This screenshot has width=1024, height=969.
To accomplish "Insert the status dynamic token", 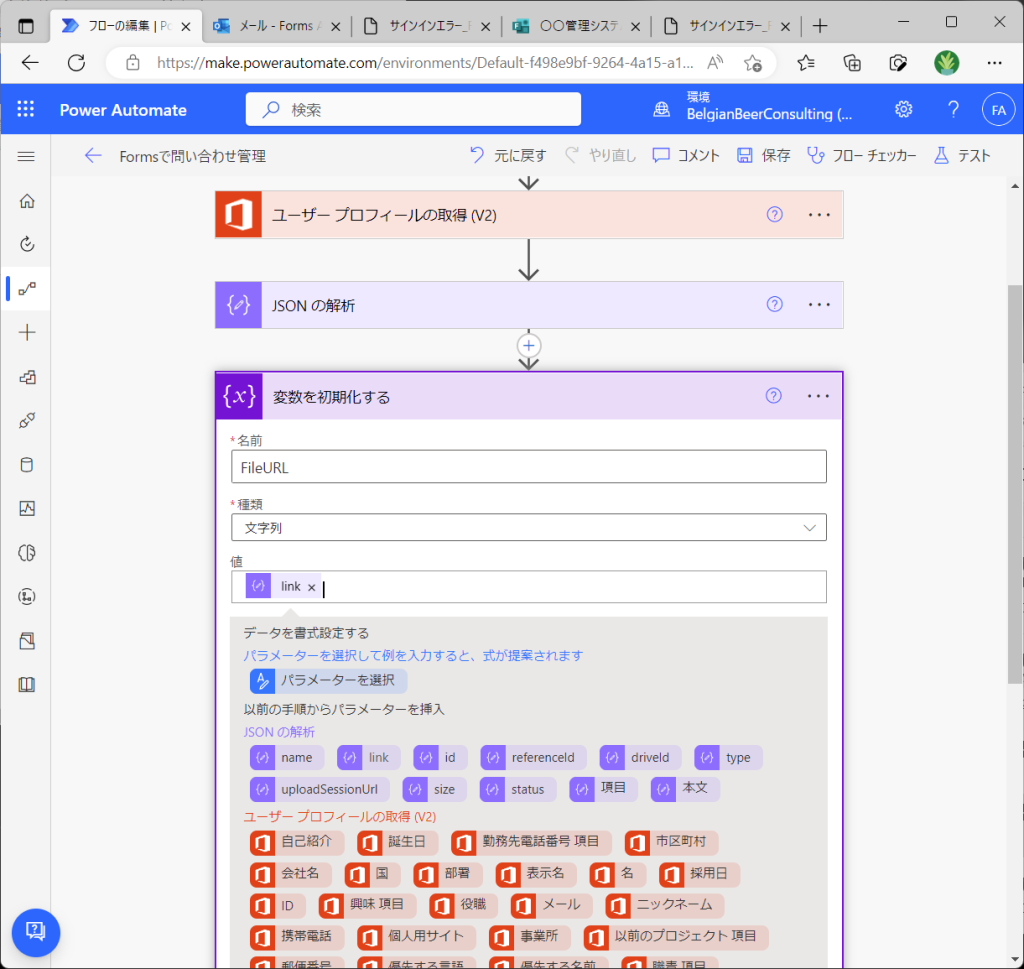I will 517,789.
